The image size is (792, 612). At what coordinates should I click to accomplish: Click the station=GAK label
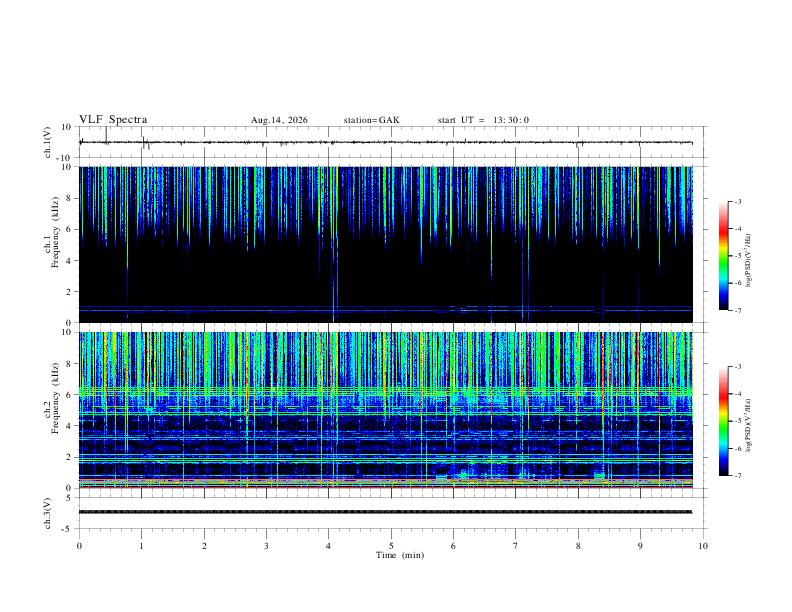(372, 120)
